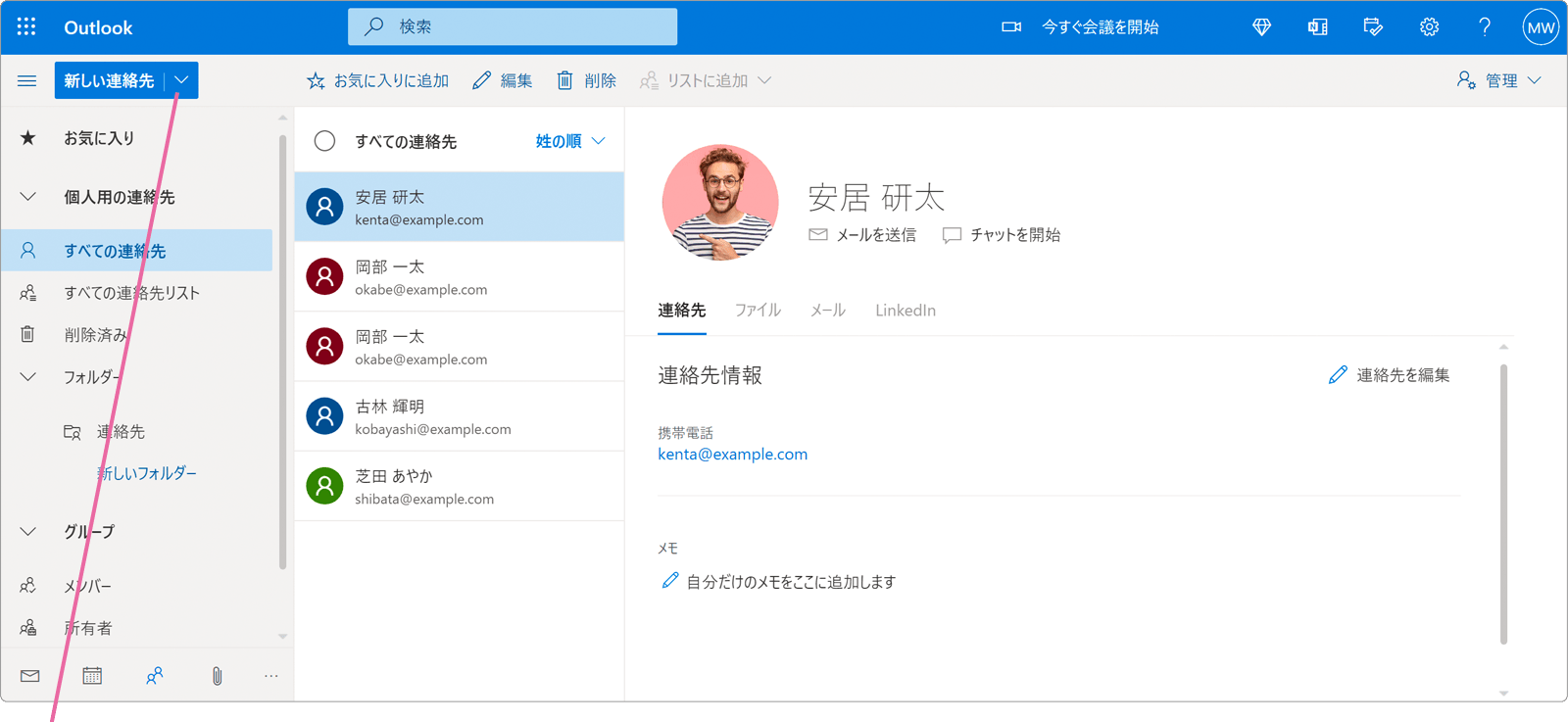Switch to LinkedIn tab
Screen dimensions: 1568x722
coord(906,311)
